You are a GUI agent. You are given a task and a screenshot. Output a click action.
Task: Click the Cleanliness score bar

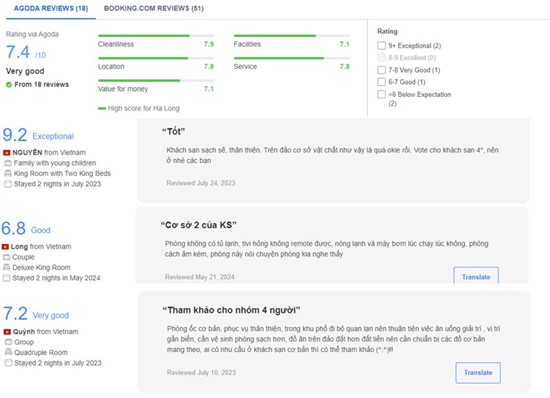[x=156, y=36]
